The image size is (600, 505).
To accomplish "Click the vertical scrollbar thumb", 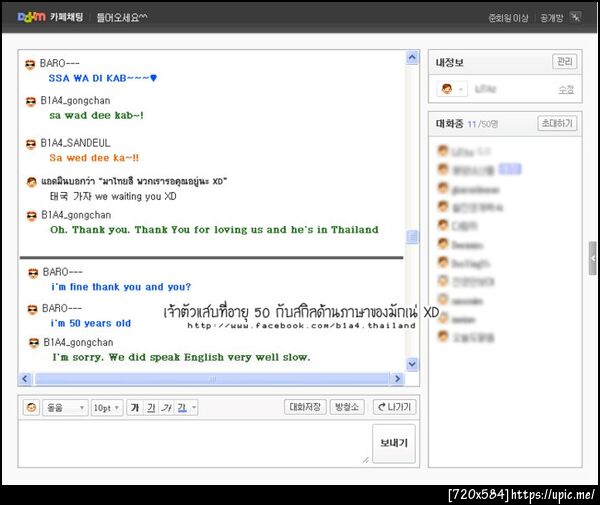I will coord(412,237).
